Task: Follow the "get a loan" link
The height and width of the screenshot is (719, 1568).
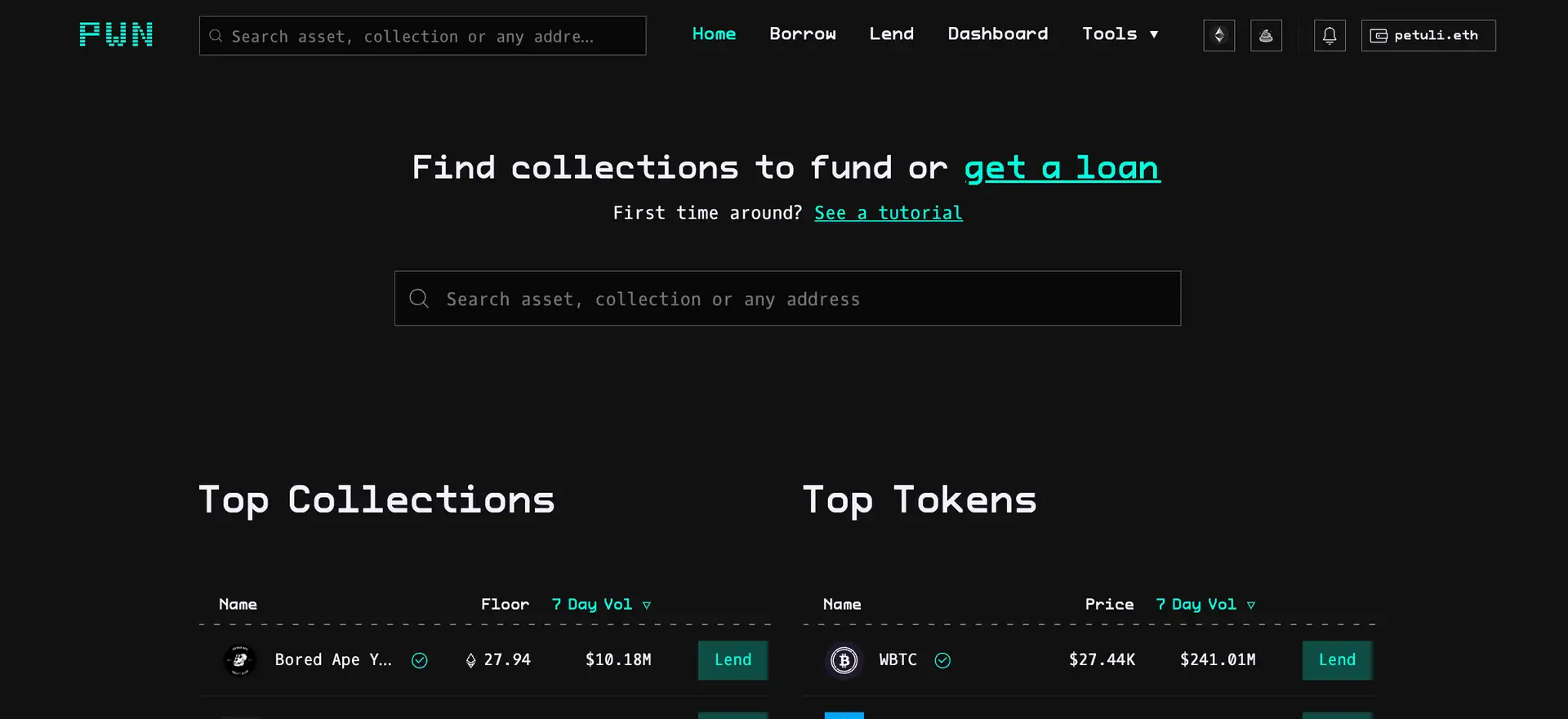Action: tap(1062, 168)
